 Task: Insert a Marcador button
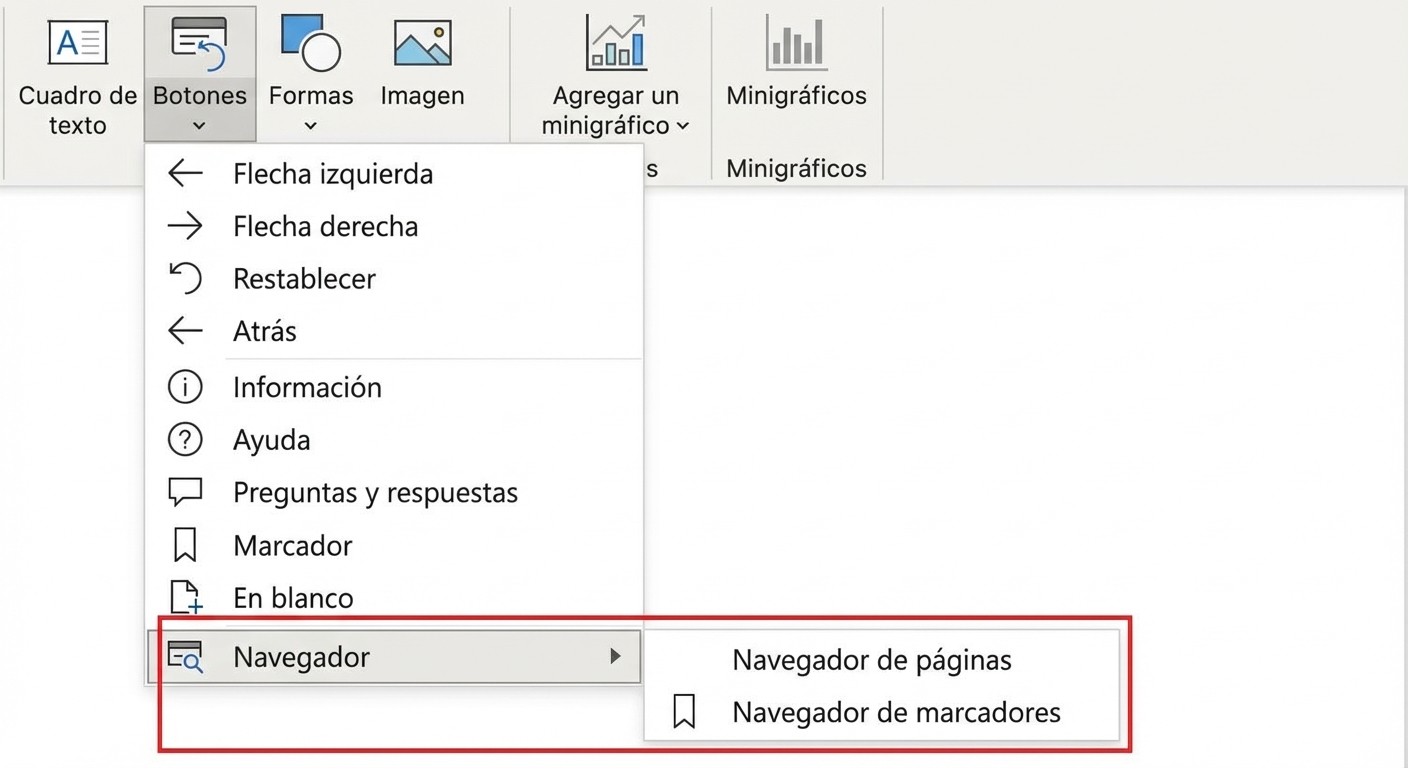(x=394, y=545)
